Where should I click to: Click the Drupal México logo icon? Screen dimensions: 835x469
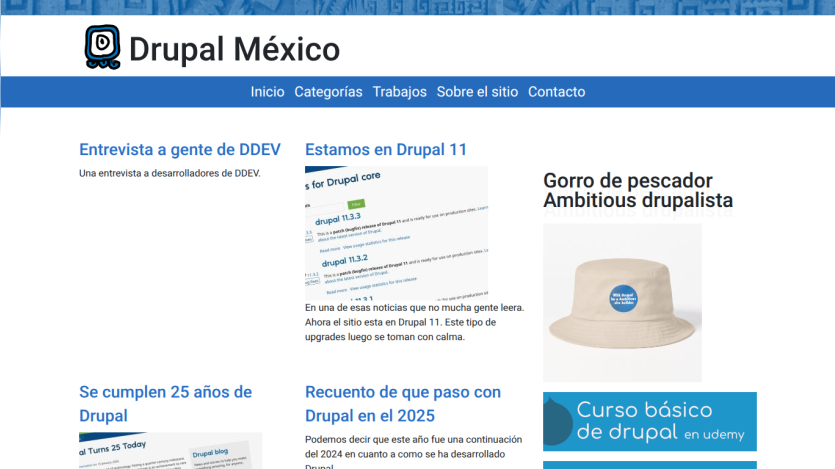click(102, 47)
